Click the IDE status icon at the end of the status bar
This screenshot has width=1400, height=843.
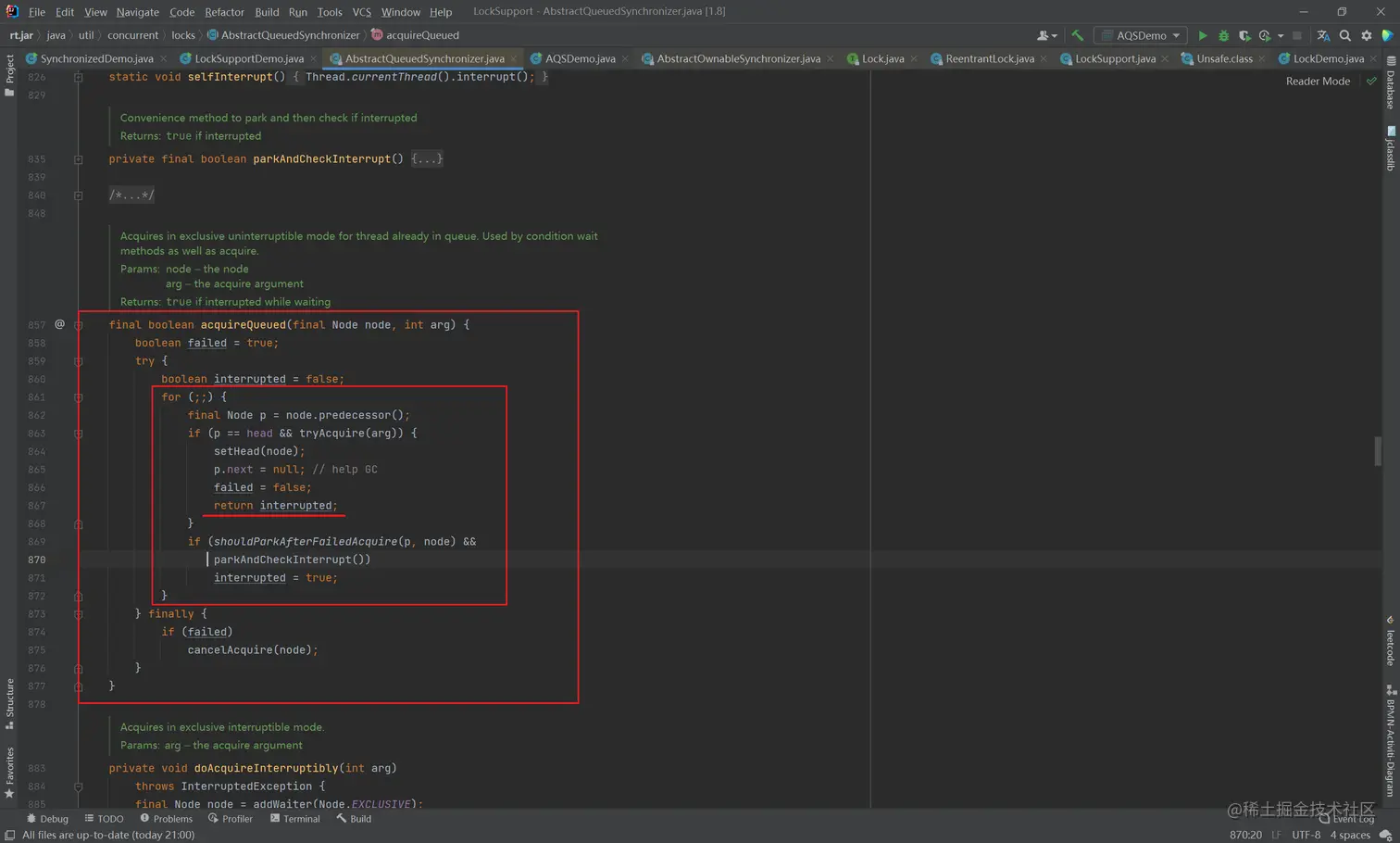(1386, 835)
